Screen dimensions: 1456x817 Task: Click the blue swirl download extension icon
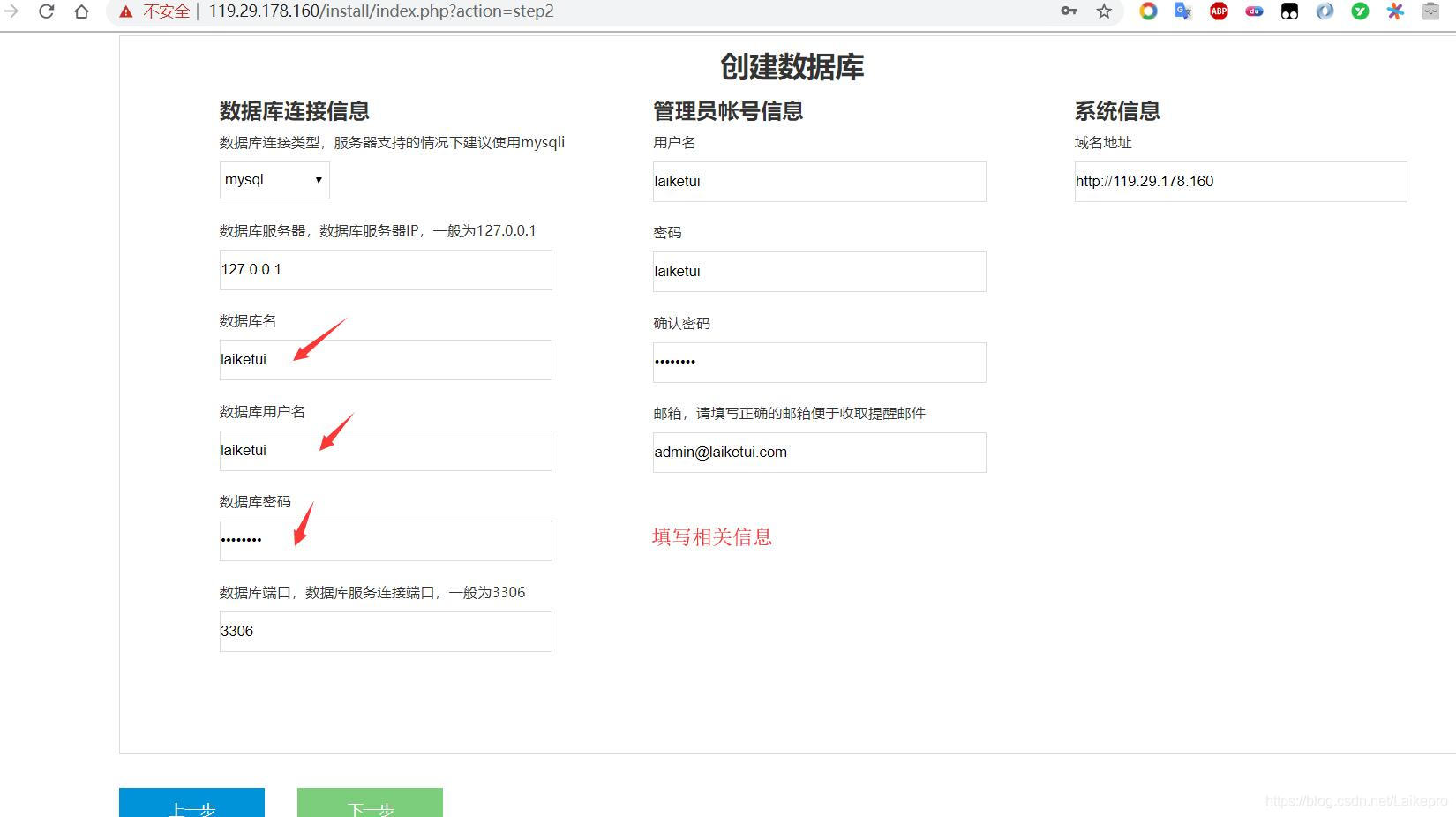point(1324,11)
